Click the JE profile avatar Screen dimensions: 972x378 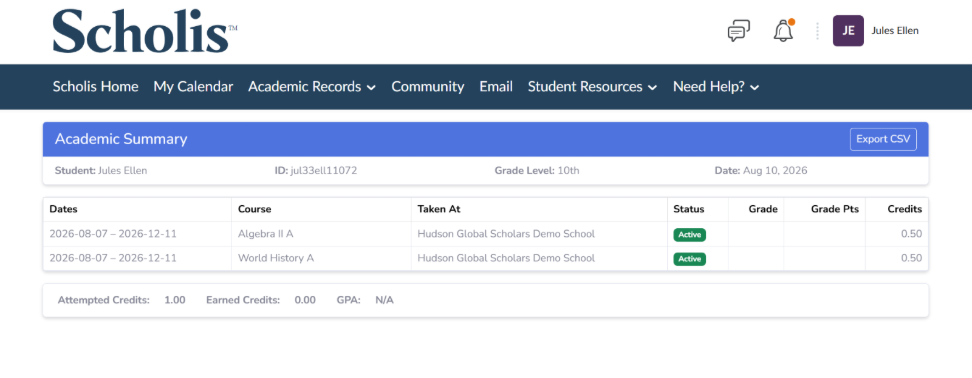pos(848,30)
